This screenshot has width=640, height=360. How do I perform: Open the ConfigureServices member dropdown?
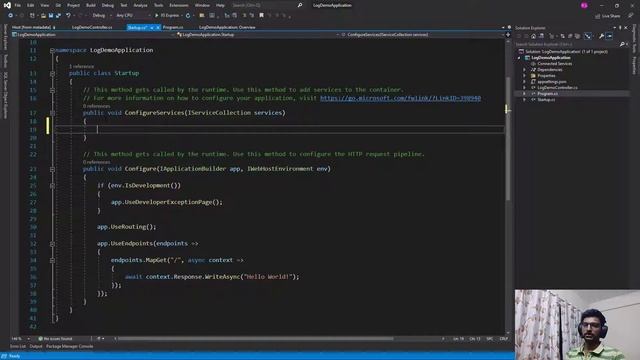(x=422, y=35)
